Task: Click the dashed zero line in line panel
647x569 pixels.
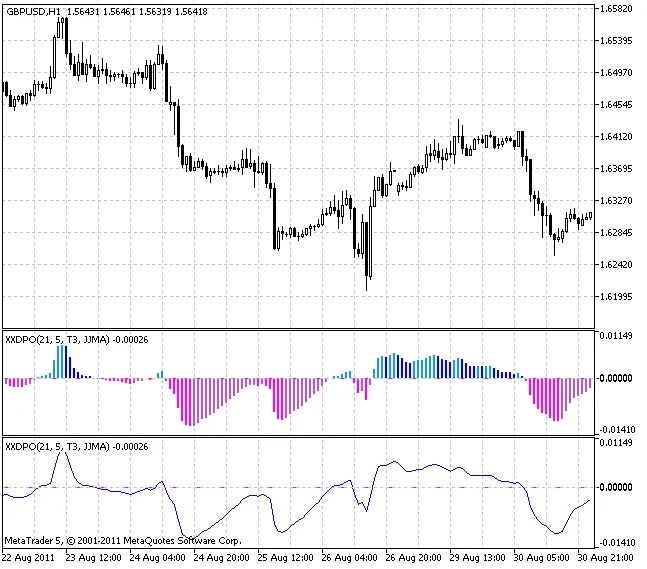Action: point(300,487)
